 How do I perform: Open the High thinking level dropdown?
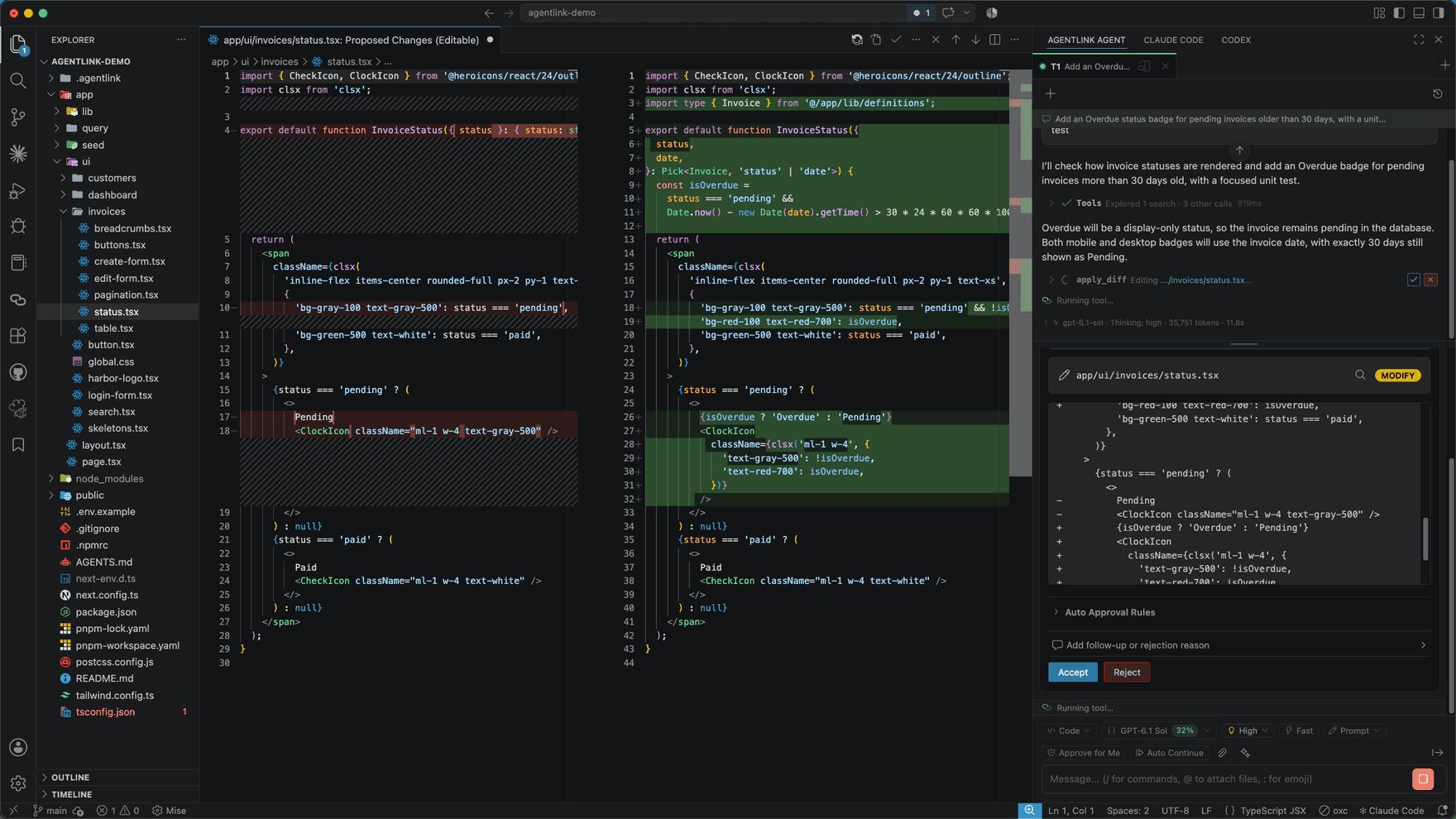point(1248,730)
